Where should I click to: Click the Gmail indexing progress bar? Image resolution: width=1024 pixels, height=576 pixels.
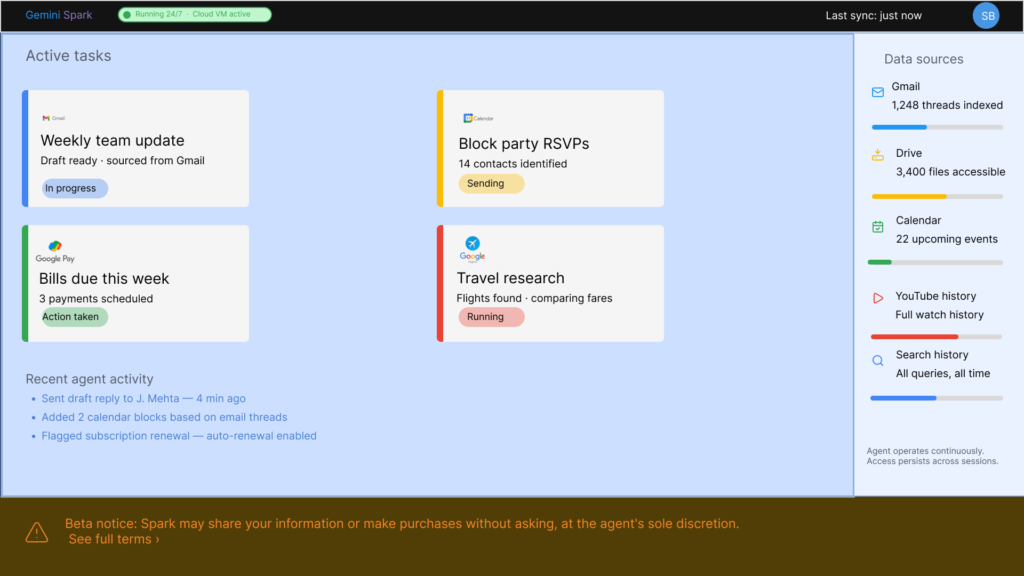coord(937,127)
